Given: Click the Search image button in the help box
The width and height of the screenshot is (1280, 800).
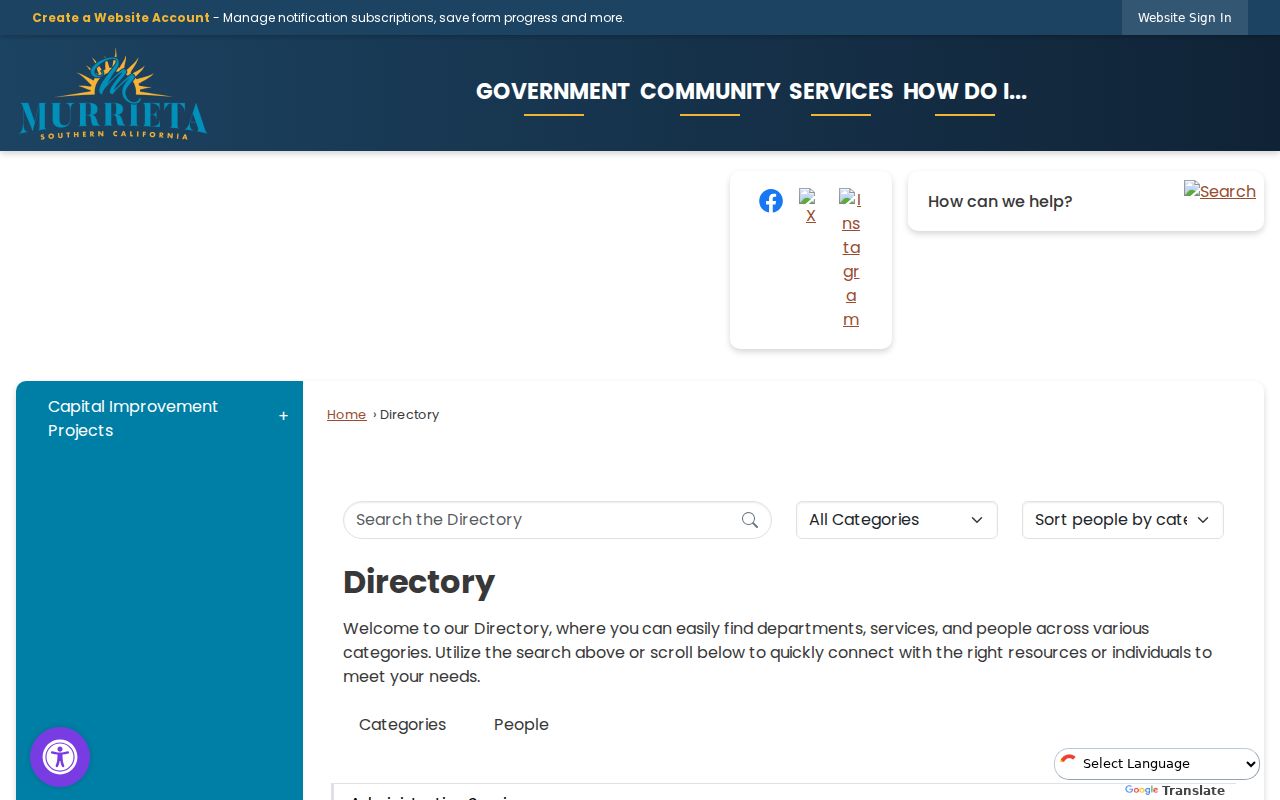Looking at the screenshot, I should (x=1220, y=191).
